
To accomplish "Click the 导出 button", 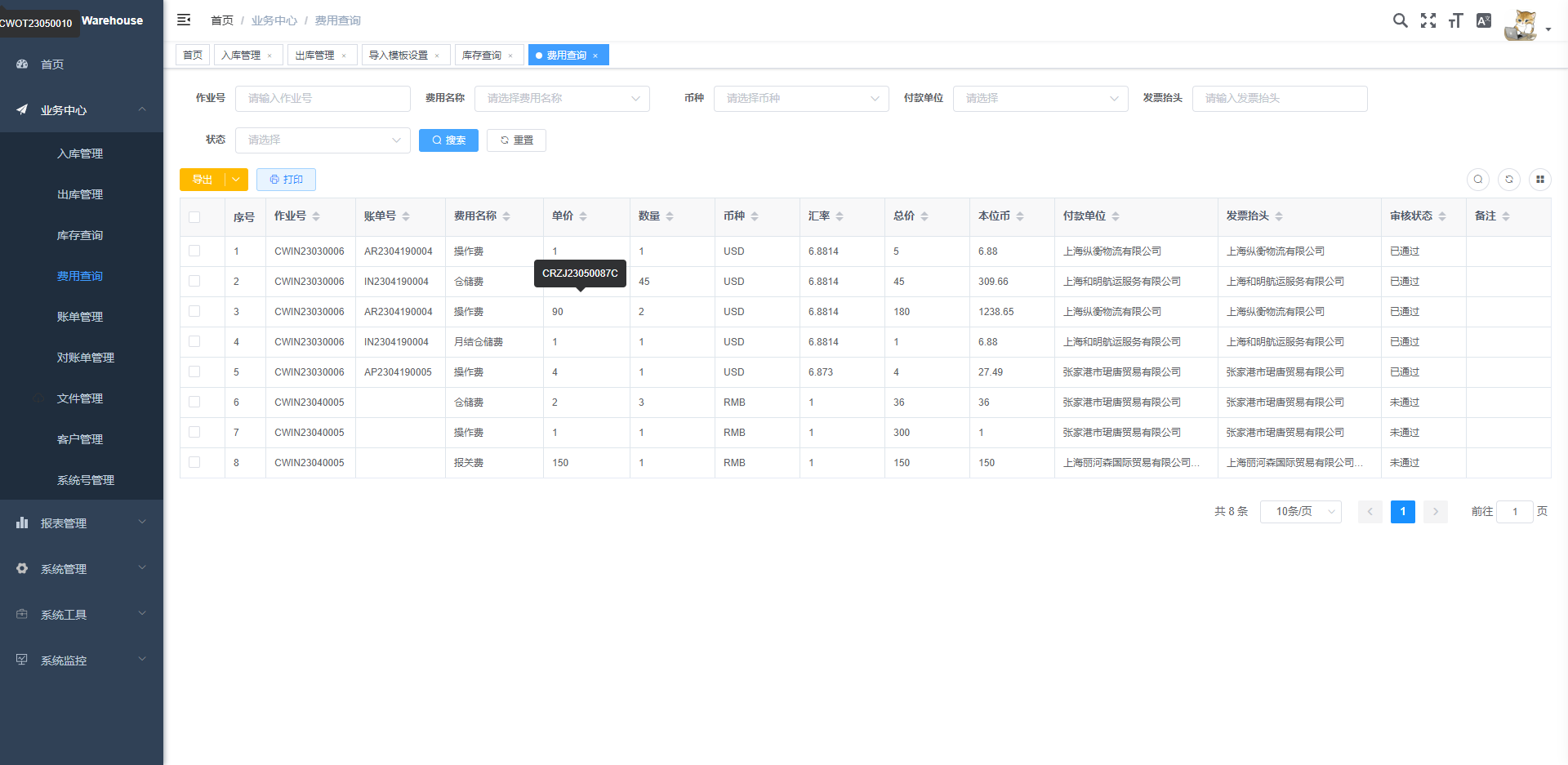I will [x=203, y=180].
